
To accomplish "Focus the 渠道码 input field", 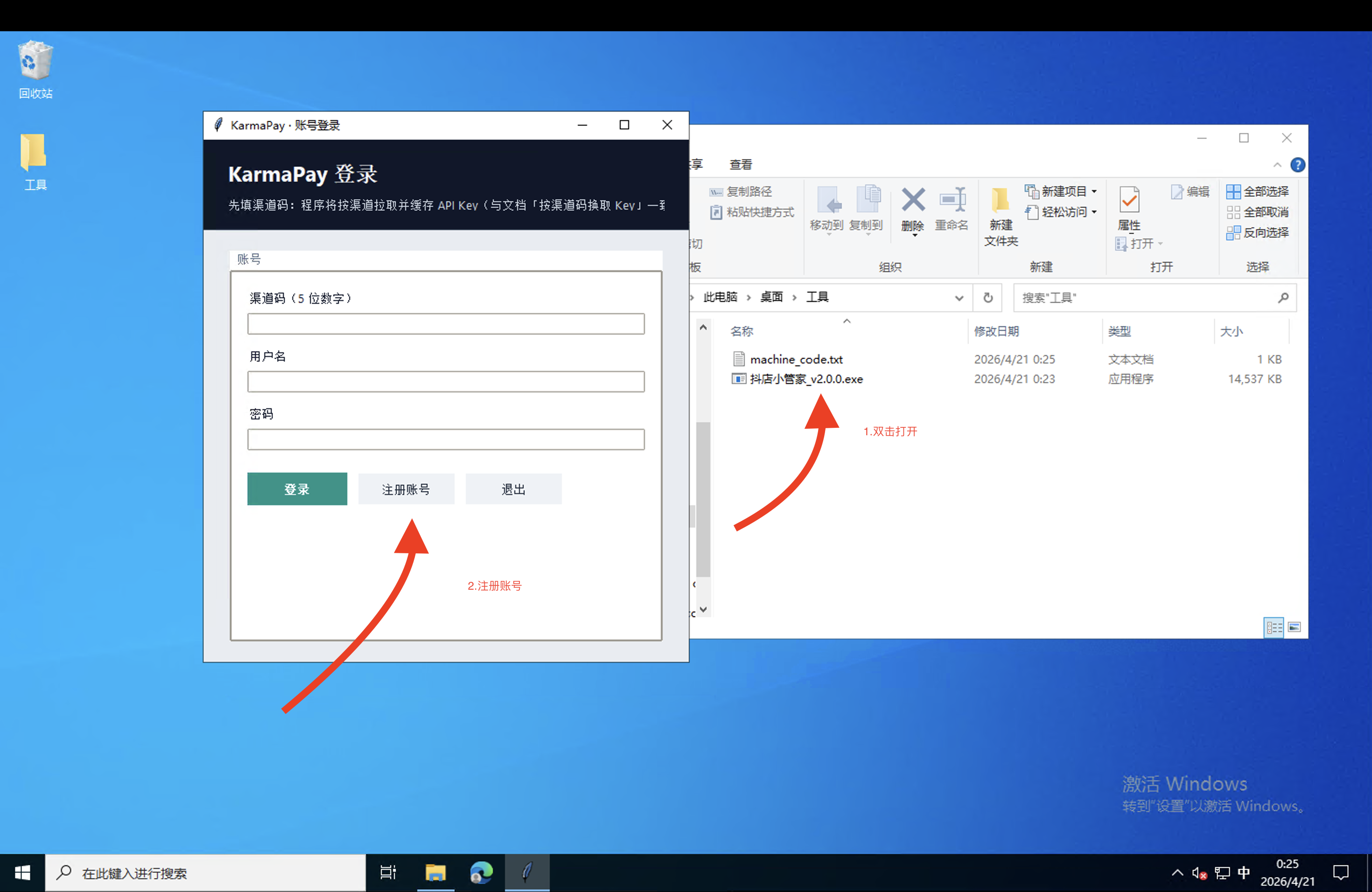I will point(446,323).
